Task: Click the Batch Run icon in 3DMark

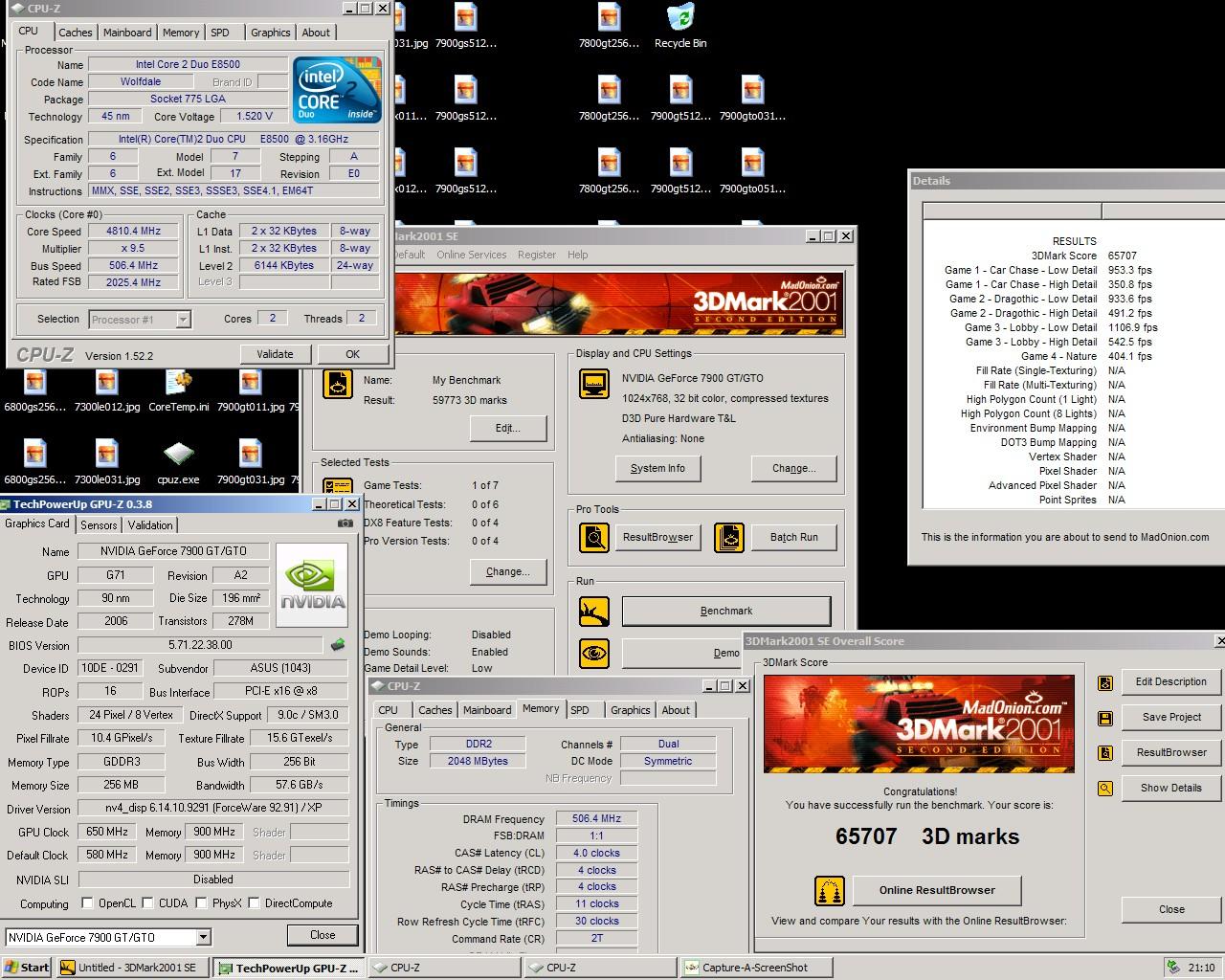Action: click(728, 538)
